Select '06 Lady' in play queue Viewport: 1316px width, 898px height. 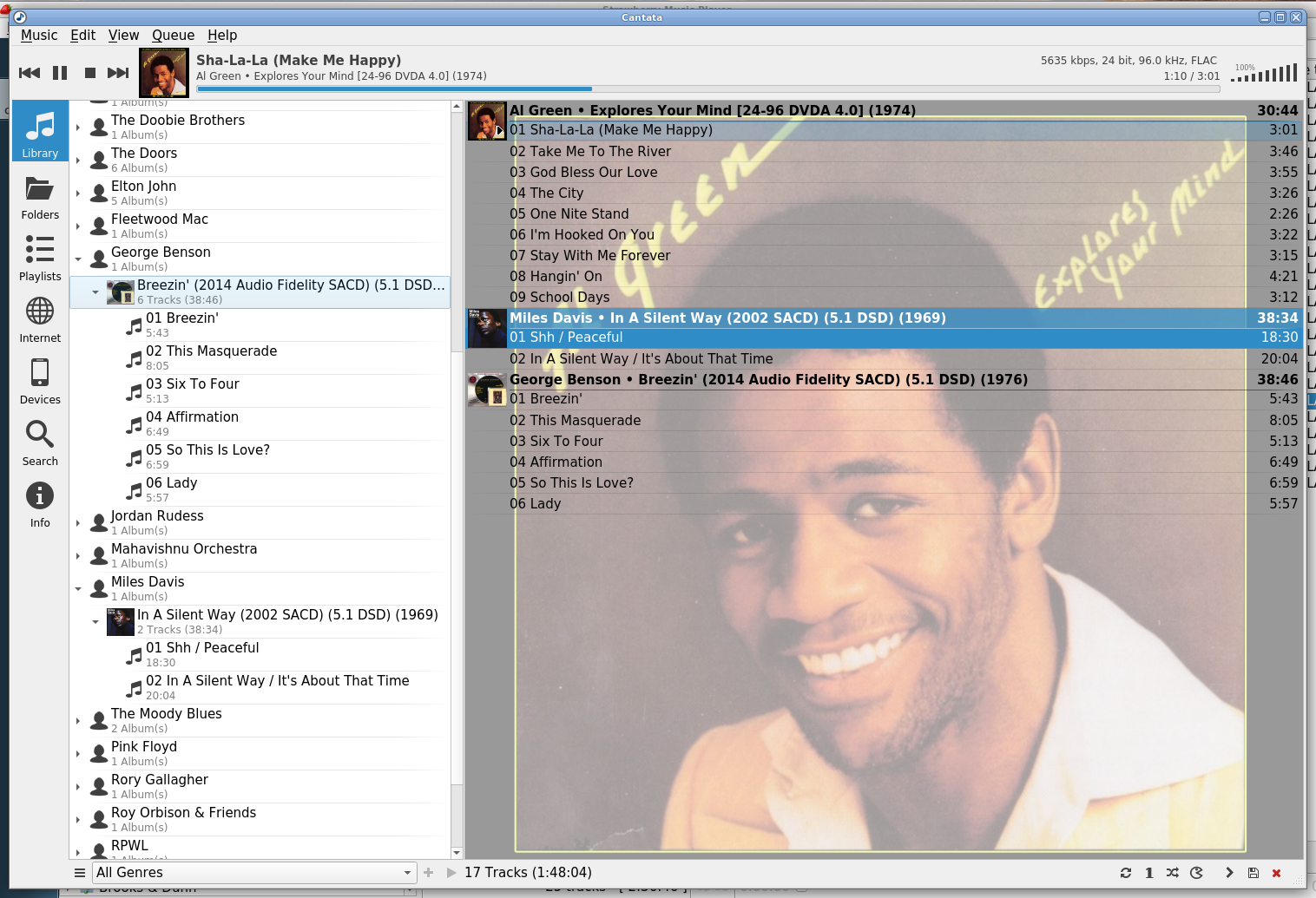click(884, 504)
